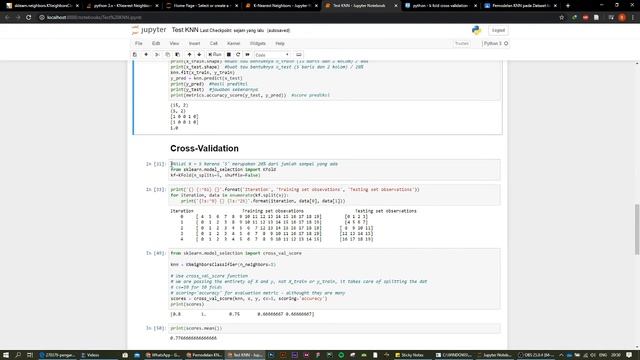This screenshot has width=640, height=360.
Task: Click the Python 3 kernel indicator
Action: coord(496,43)
